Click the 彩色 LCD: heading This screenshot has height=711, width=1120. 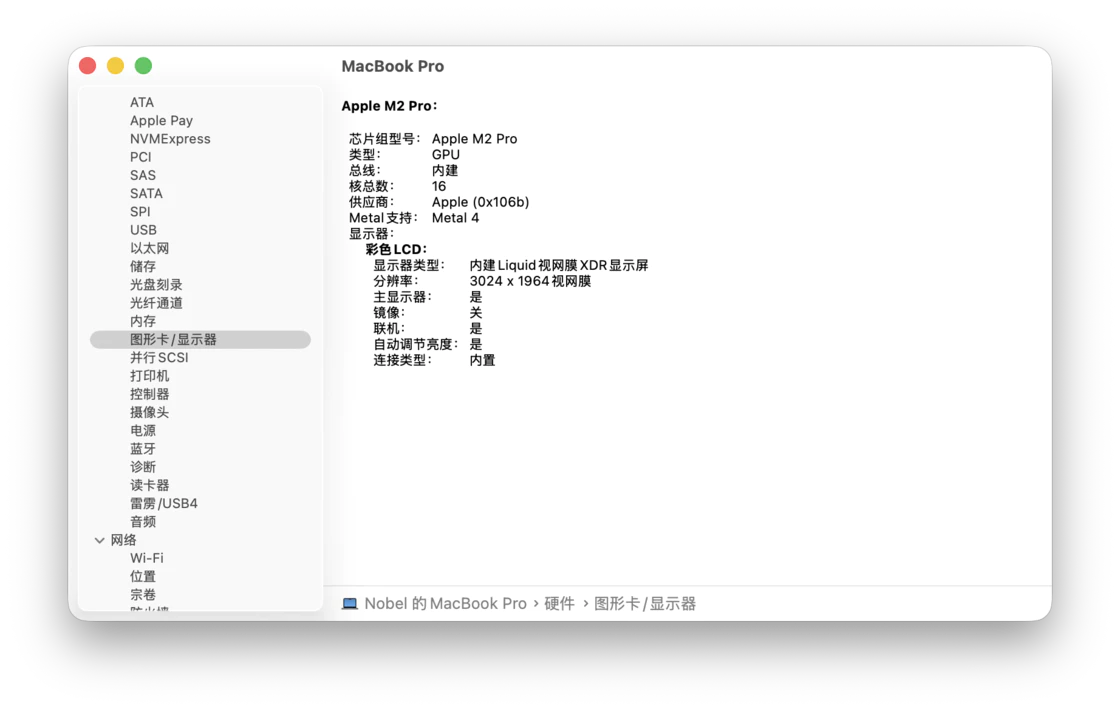pos(396,249)
